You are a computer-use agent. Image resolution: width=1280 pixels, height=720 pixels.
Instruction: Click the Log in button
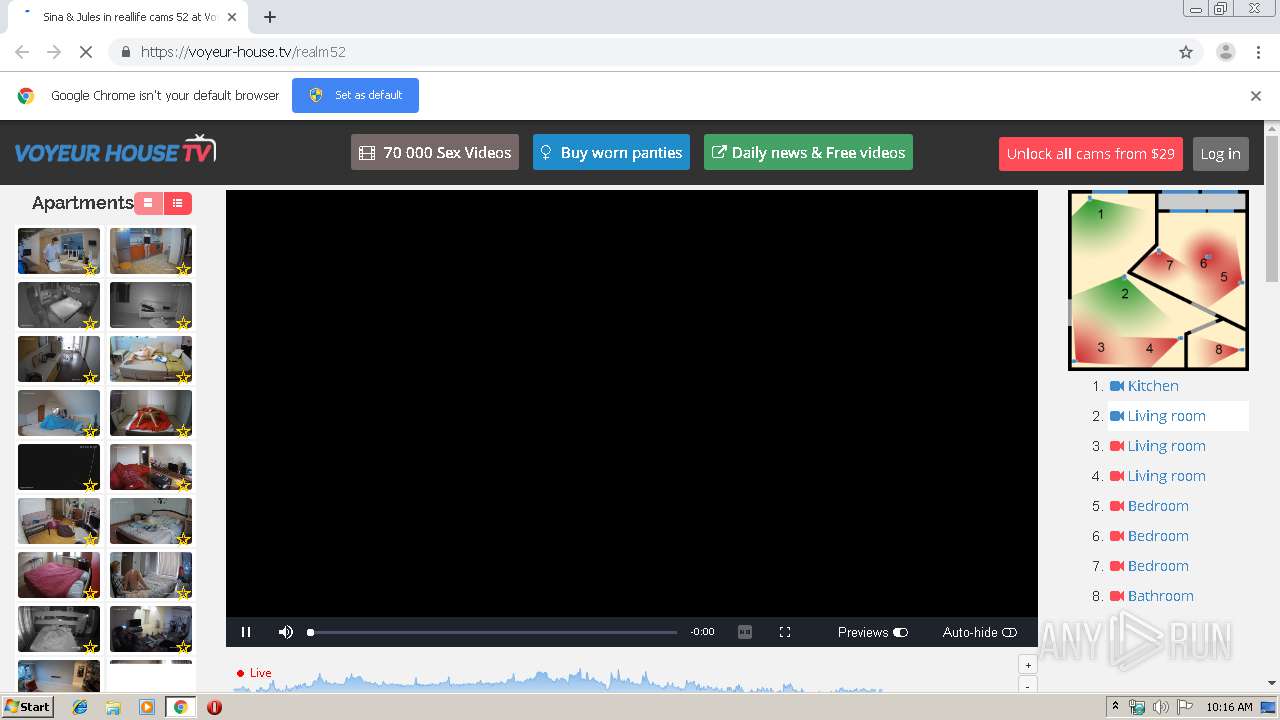1220,153
